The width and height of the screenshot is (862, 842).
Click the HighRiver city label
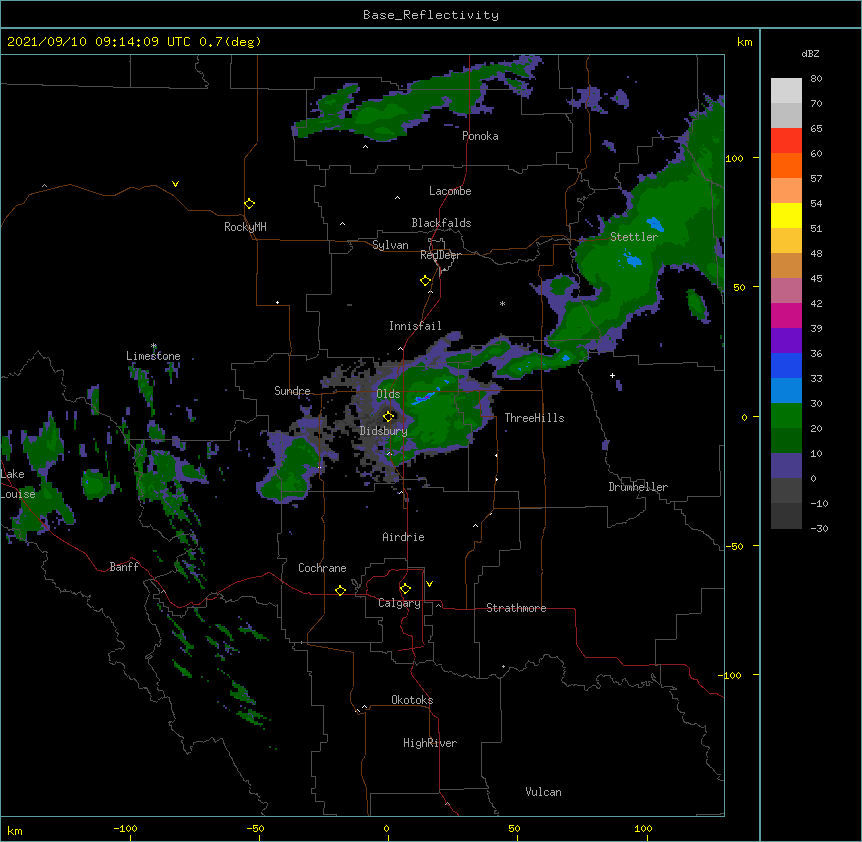pyautogui.click(x=430, y=743)
